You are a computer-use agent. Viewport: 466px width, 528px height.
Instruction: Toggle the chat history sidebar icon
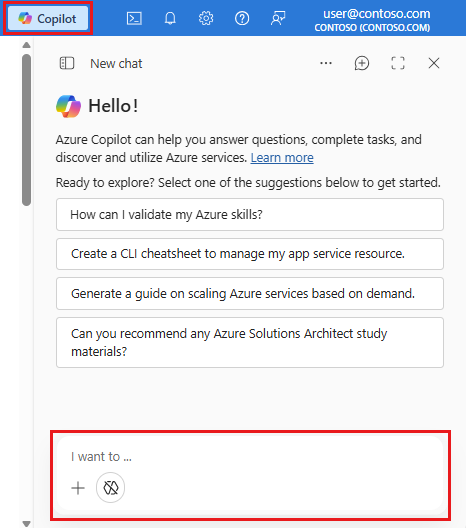pos(67,63)
